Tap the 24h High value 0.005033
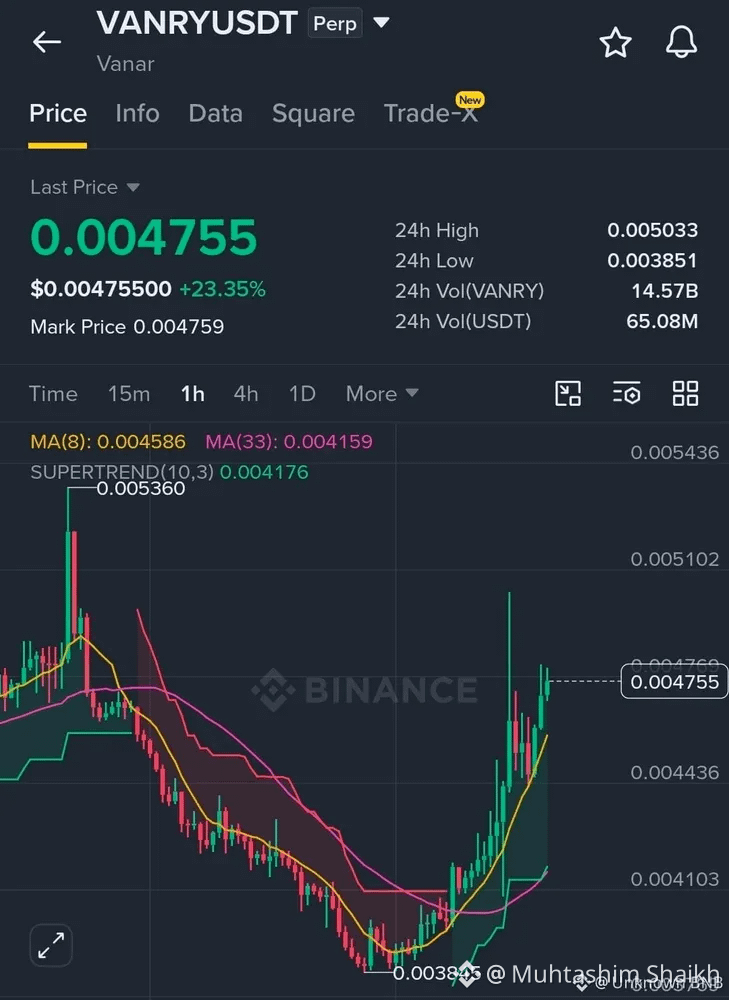The image size is (729, 1000). pyautogui.click(x=652, y=230)
